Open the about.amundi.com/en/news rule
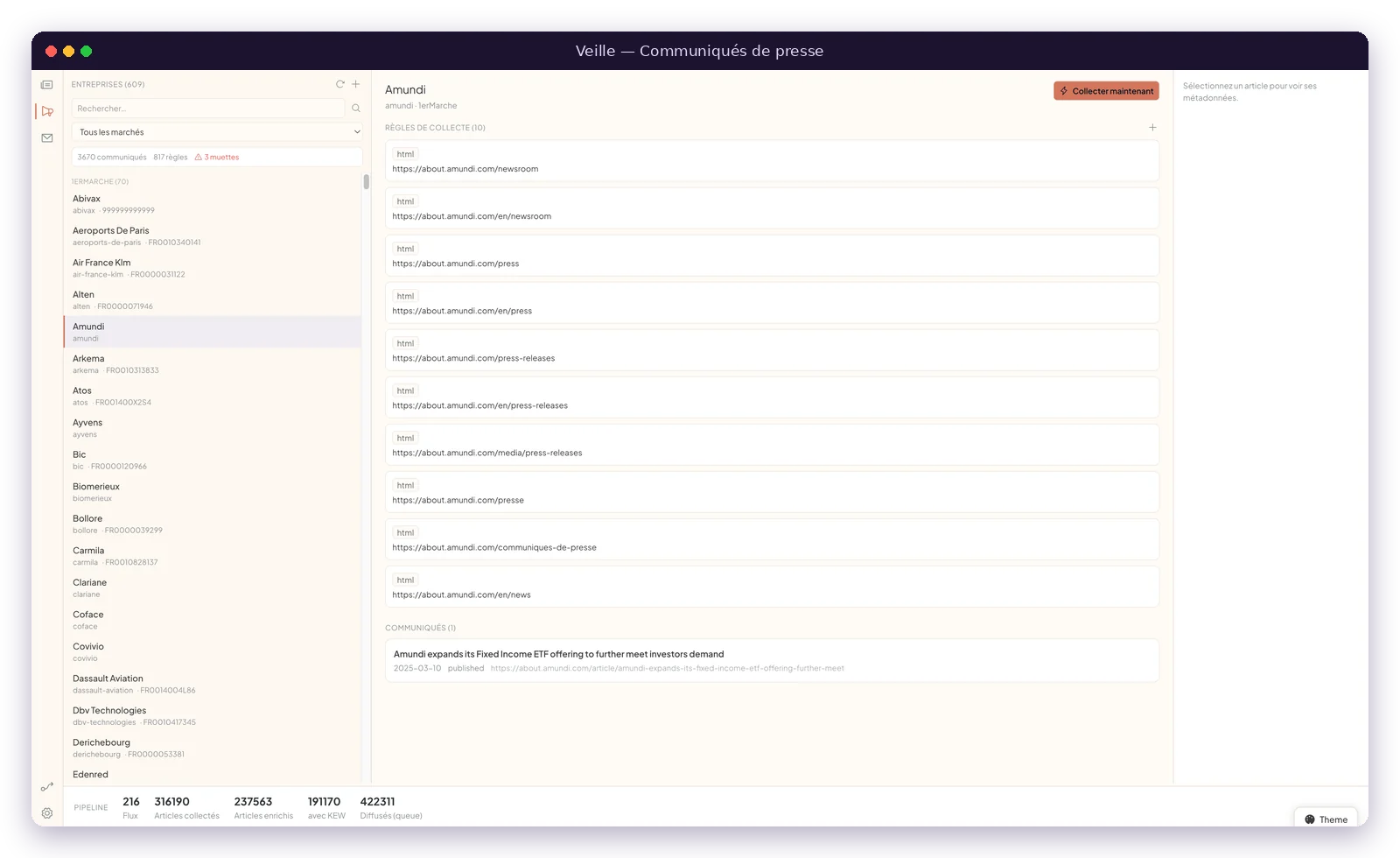 (772, 587)
